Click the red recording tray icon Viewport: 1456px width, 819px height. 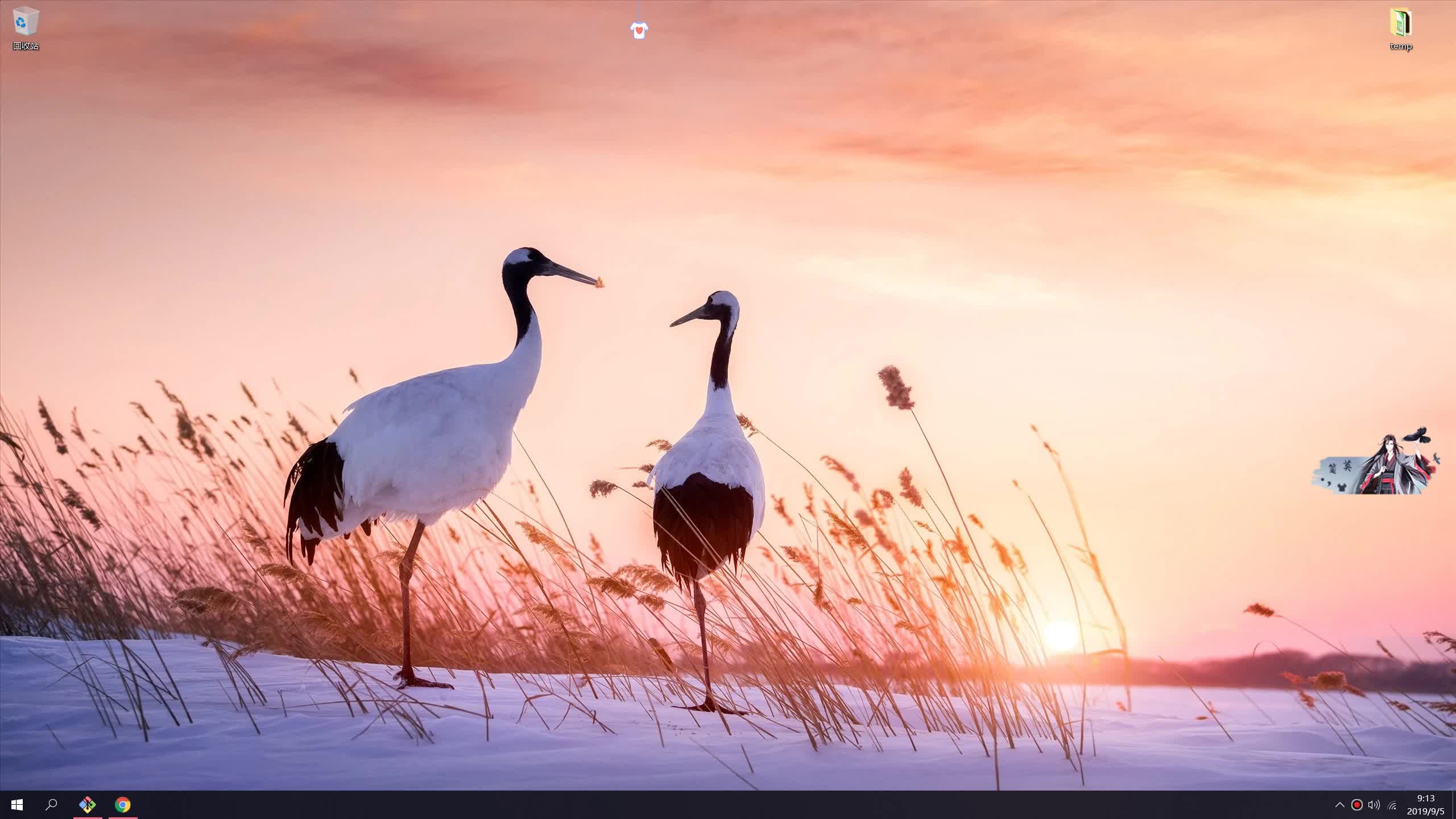[1356, 805]
